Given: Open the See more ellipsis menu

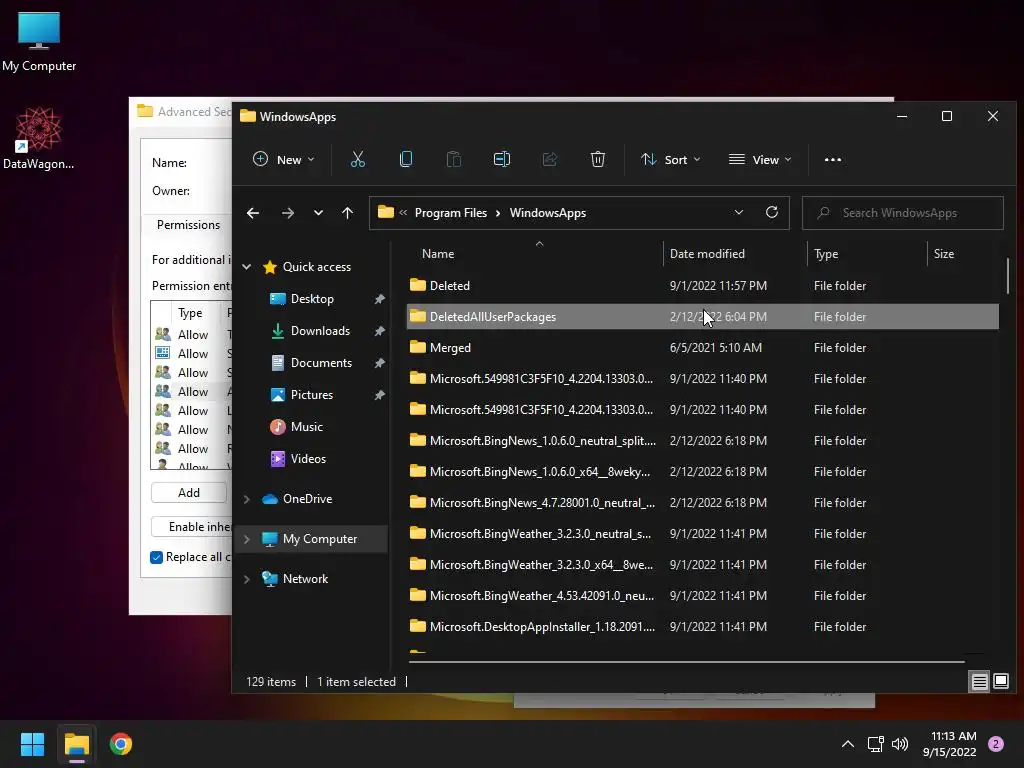Looking at the screenshot, I should coord(833,159).
